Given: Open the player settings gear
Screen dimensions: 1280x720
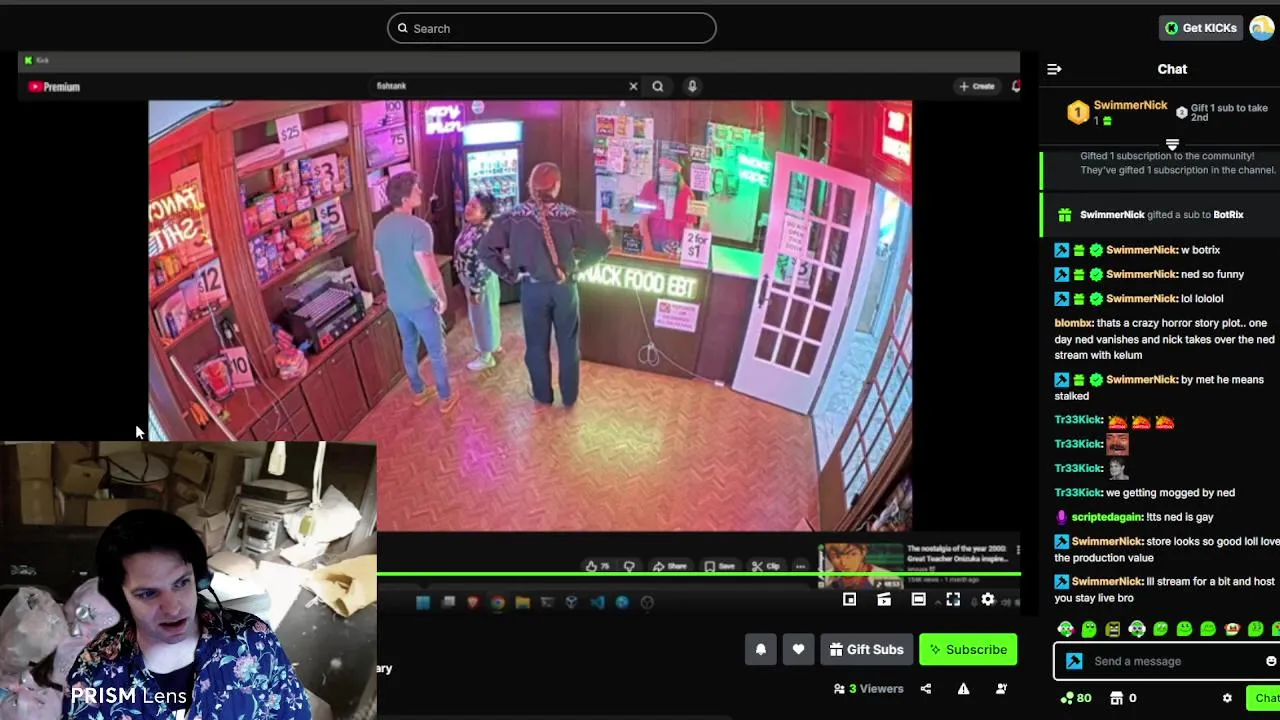Looking at the screenshot, I should click(988, 599).
